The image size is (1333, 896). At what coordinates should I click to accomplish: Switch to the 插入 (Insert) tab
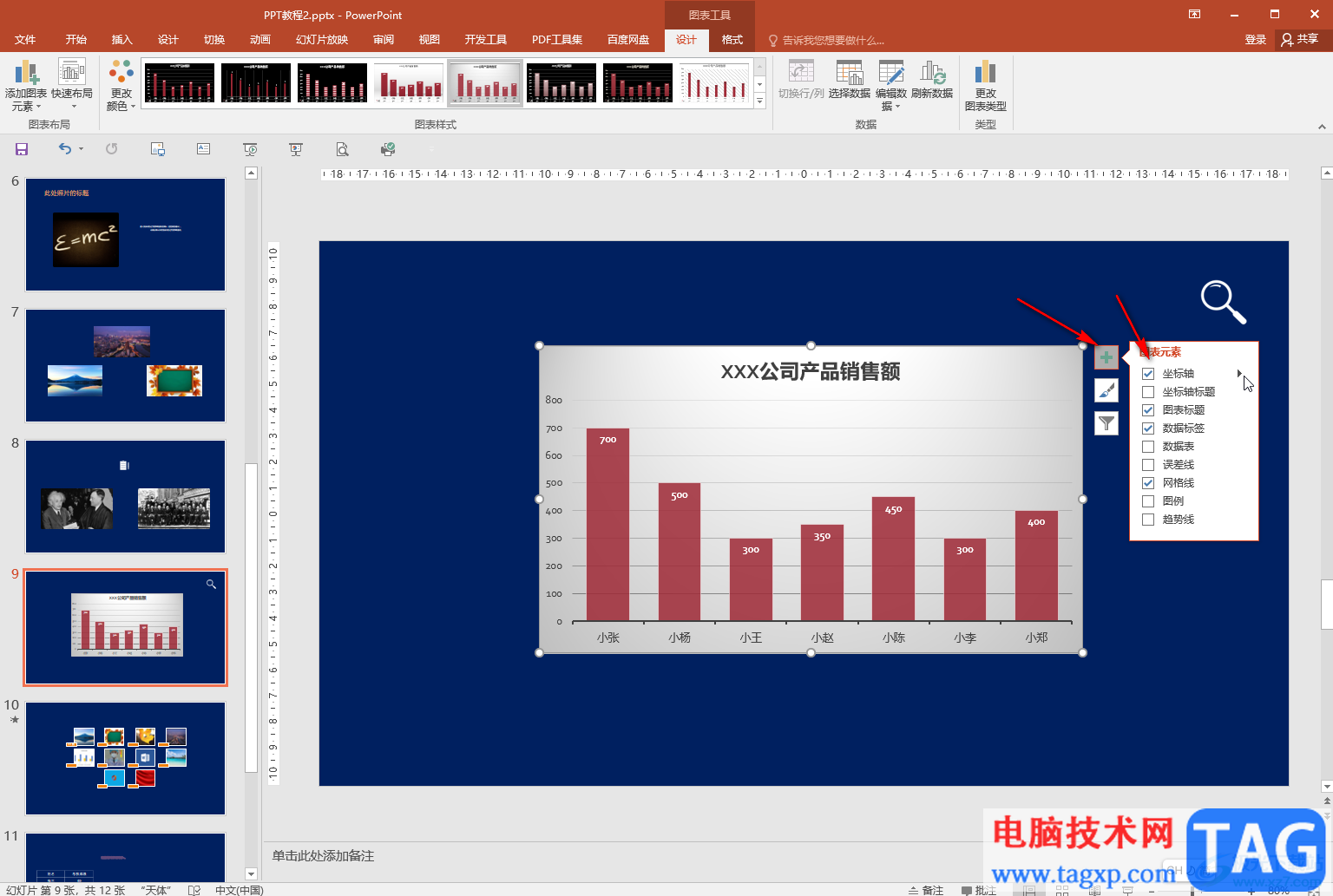click(122, 40)
